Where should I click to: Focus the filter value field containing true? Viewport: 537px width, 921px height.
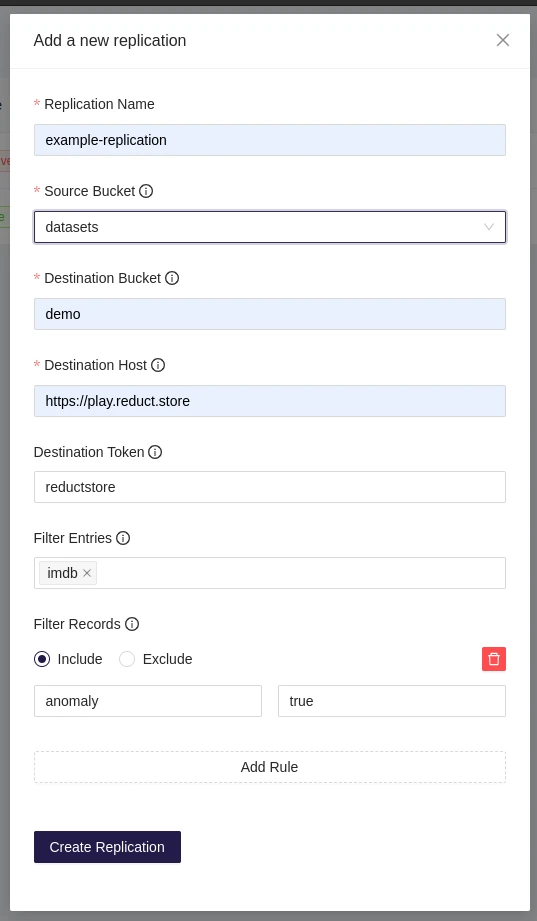[392, 701]
